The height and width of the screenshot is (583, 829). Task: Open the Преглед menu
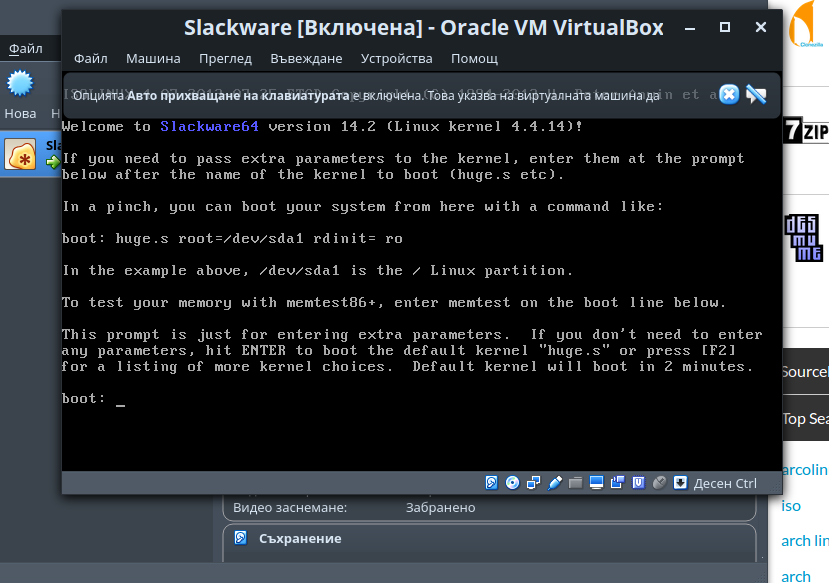[x=225, y=58]
